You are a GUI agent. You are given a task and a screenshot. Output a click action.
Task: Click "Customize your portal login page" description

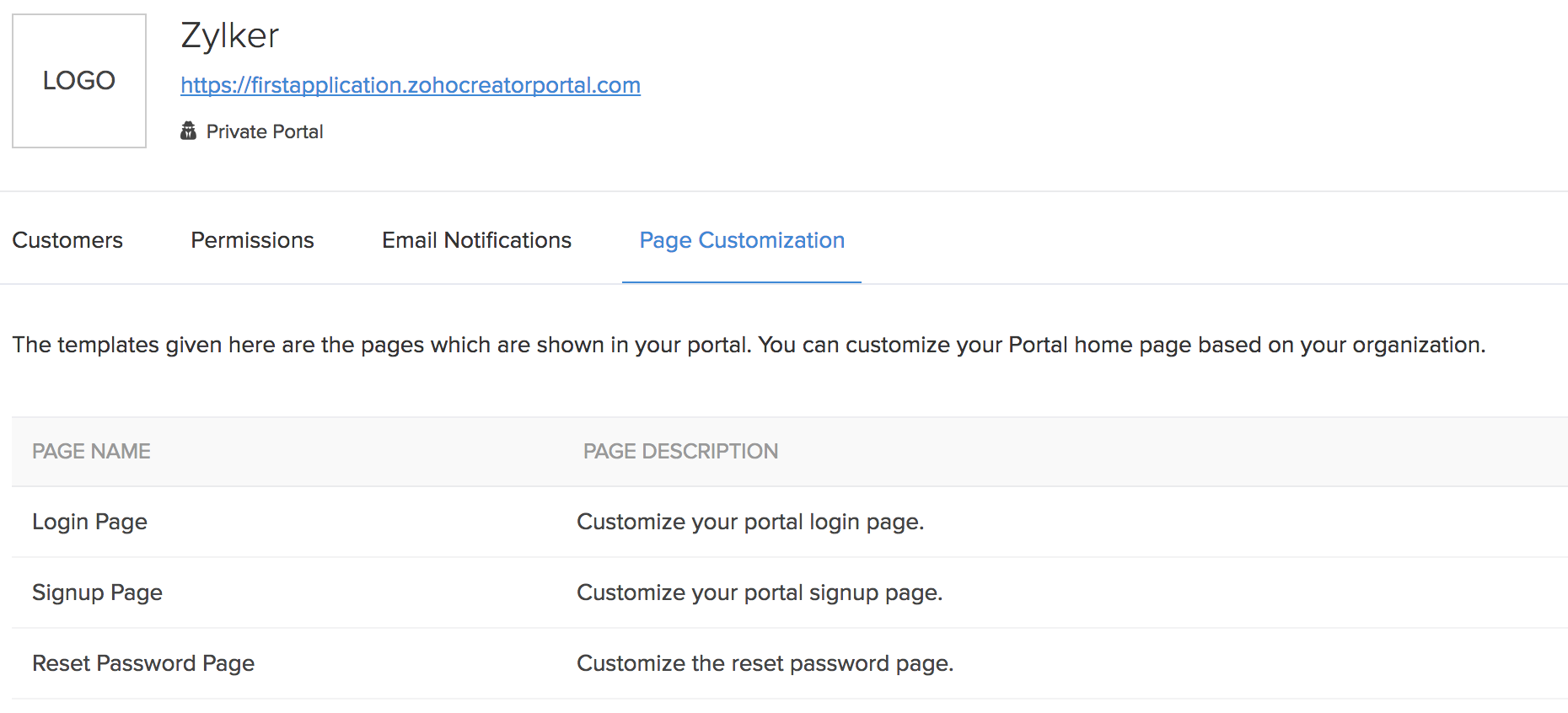(749, 522)
